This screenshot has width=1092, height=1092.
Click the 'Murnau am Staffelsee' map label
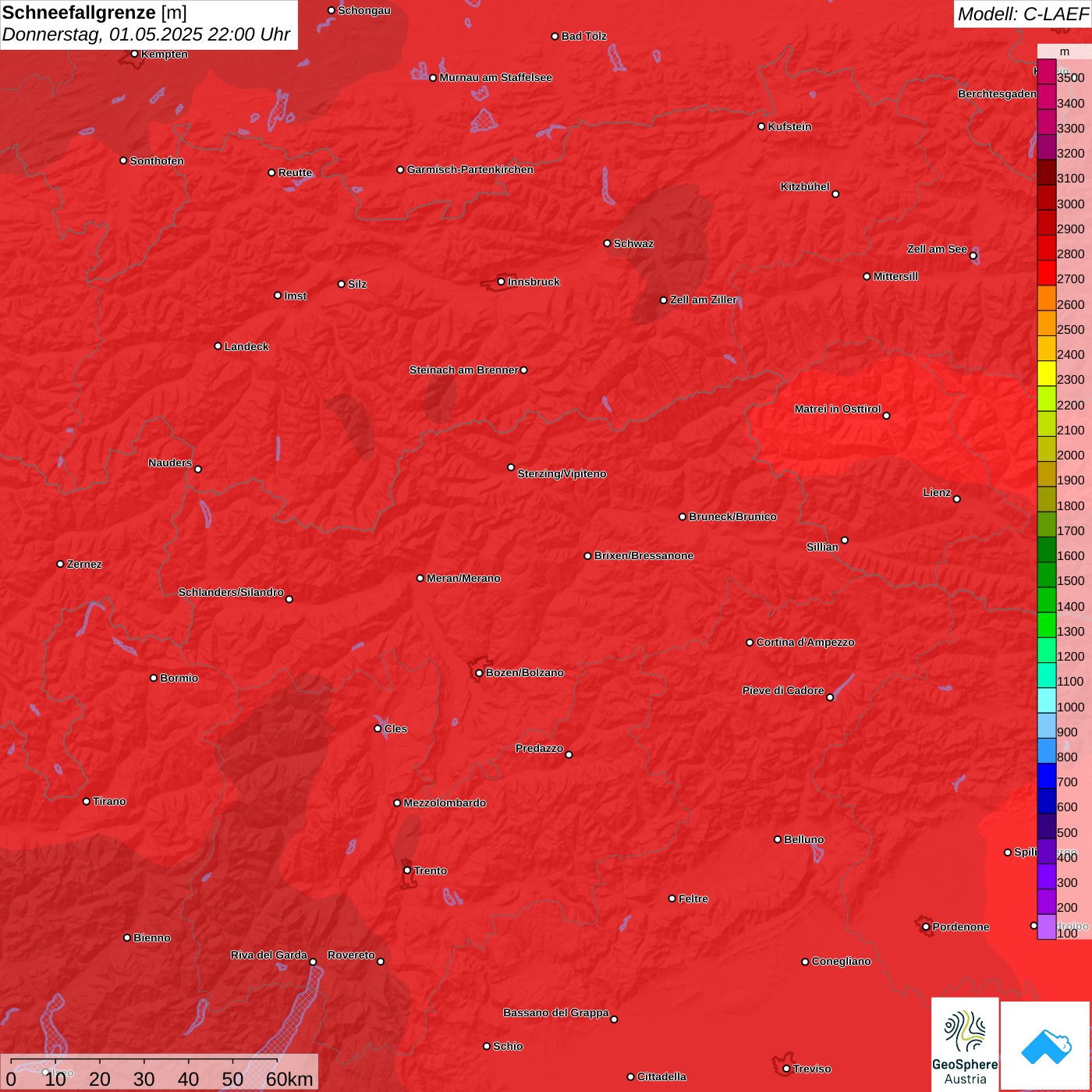click(x=496, y=77)
